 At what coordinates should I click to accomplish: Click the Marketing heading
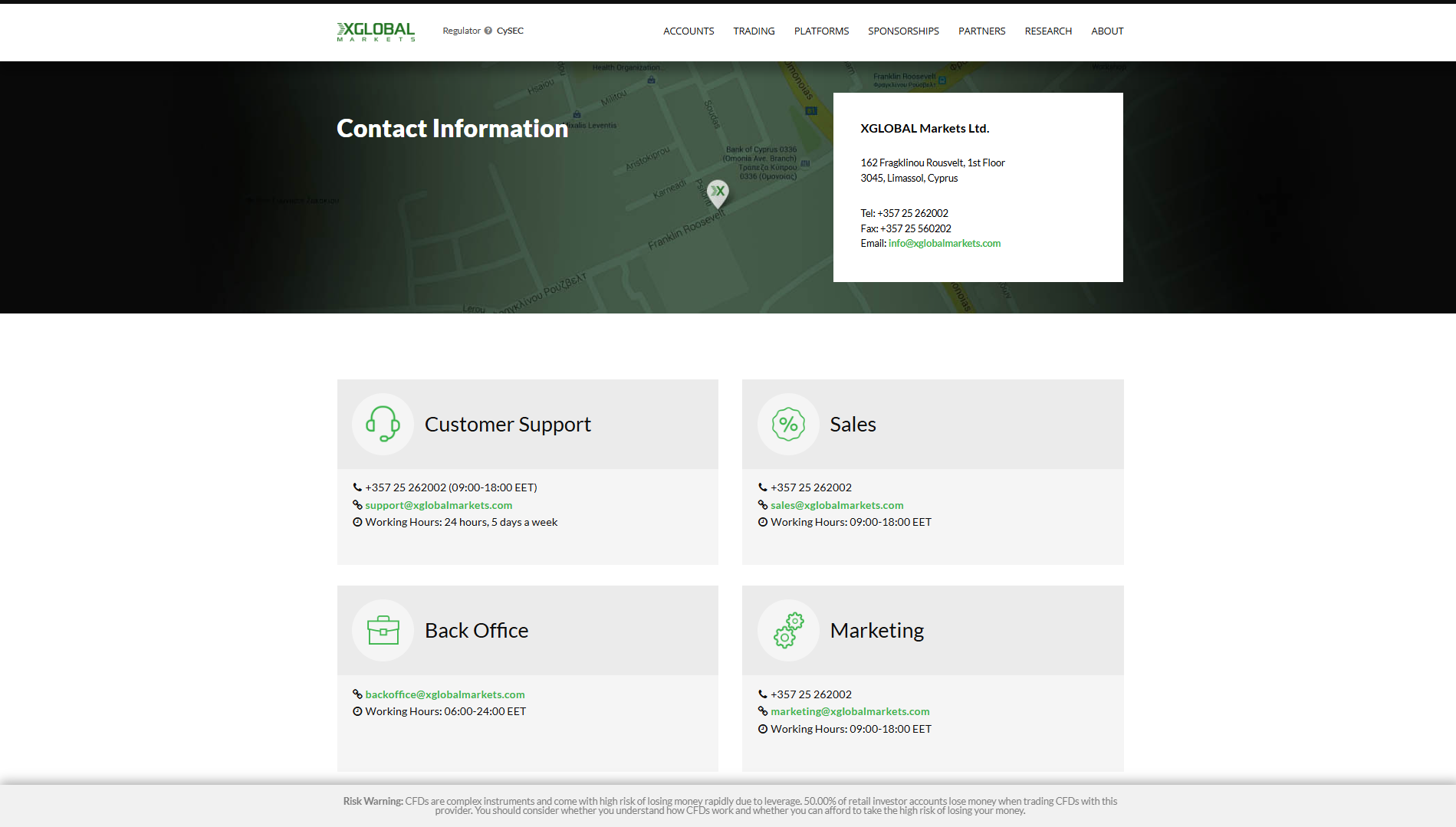(877, 631)
